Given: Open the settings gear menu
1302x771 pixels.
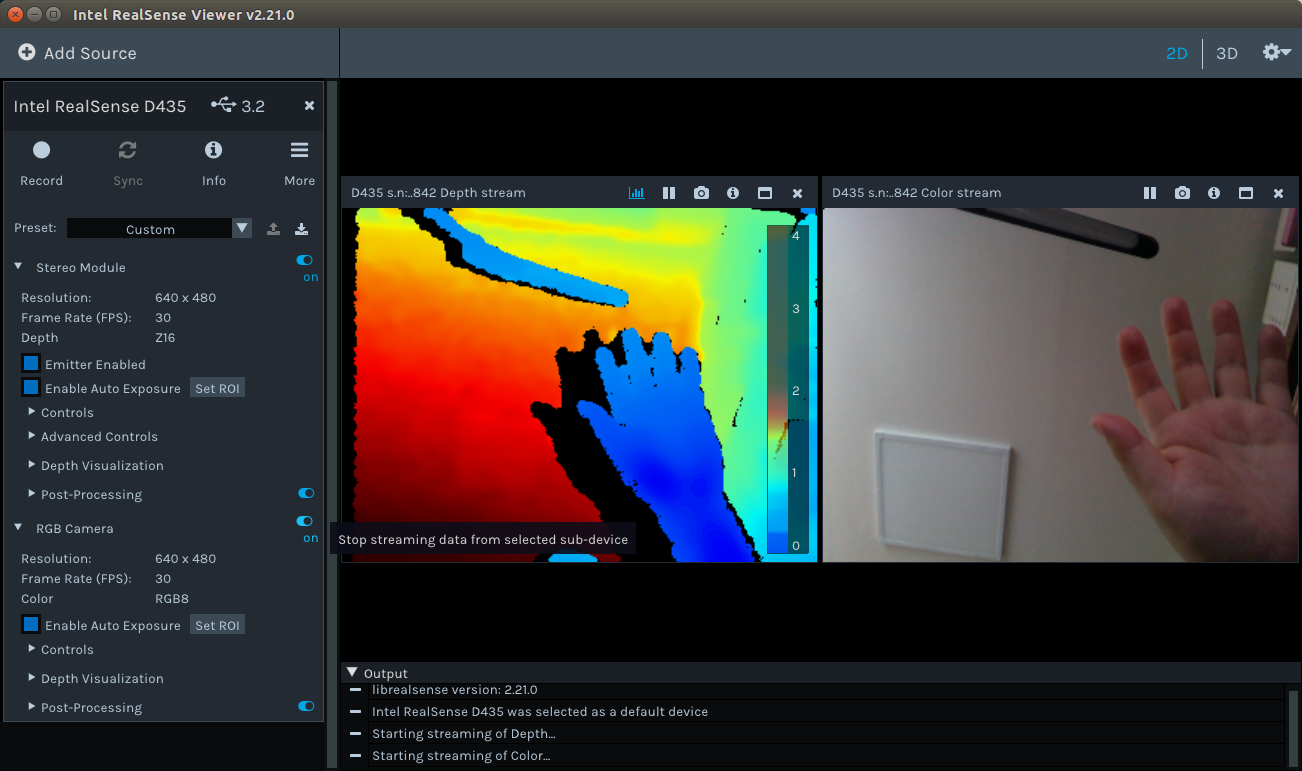Looking at the screenshot, I should pyautogui.click(x=1275, y=53).
